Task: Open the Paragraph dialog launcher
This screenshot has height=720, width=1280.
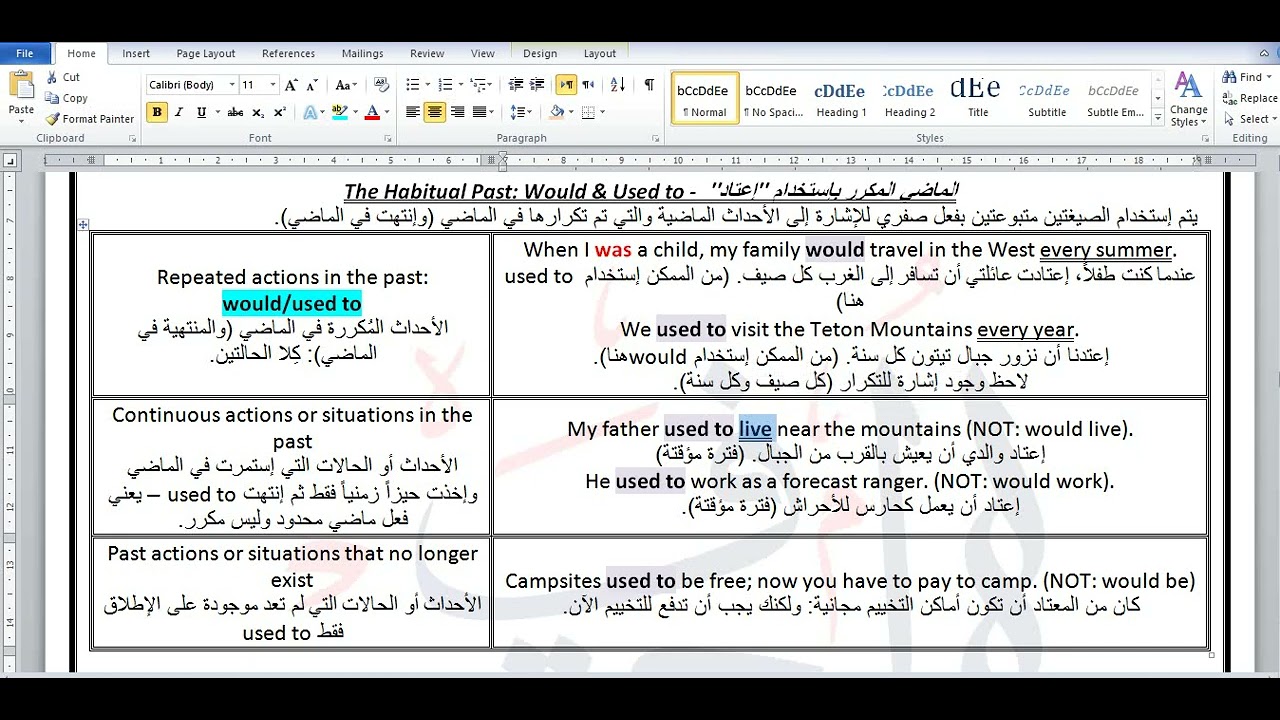Action: point(656,139)
